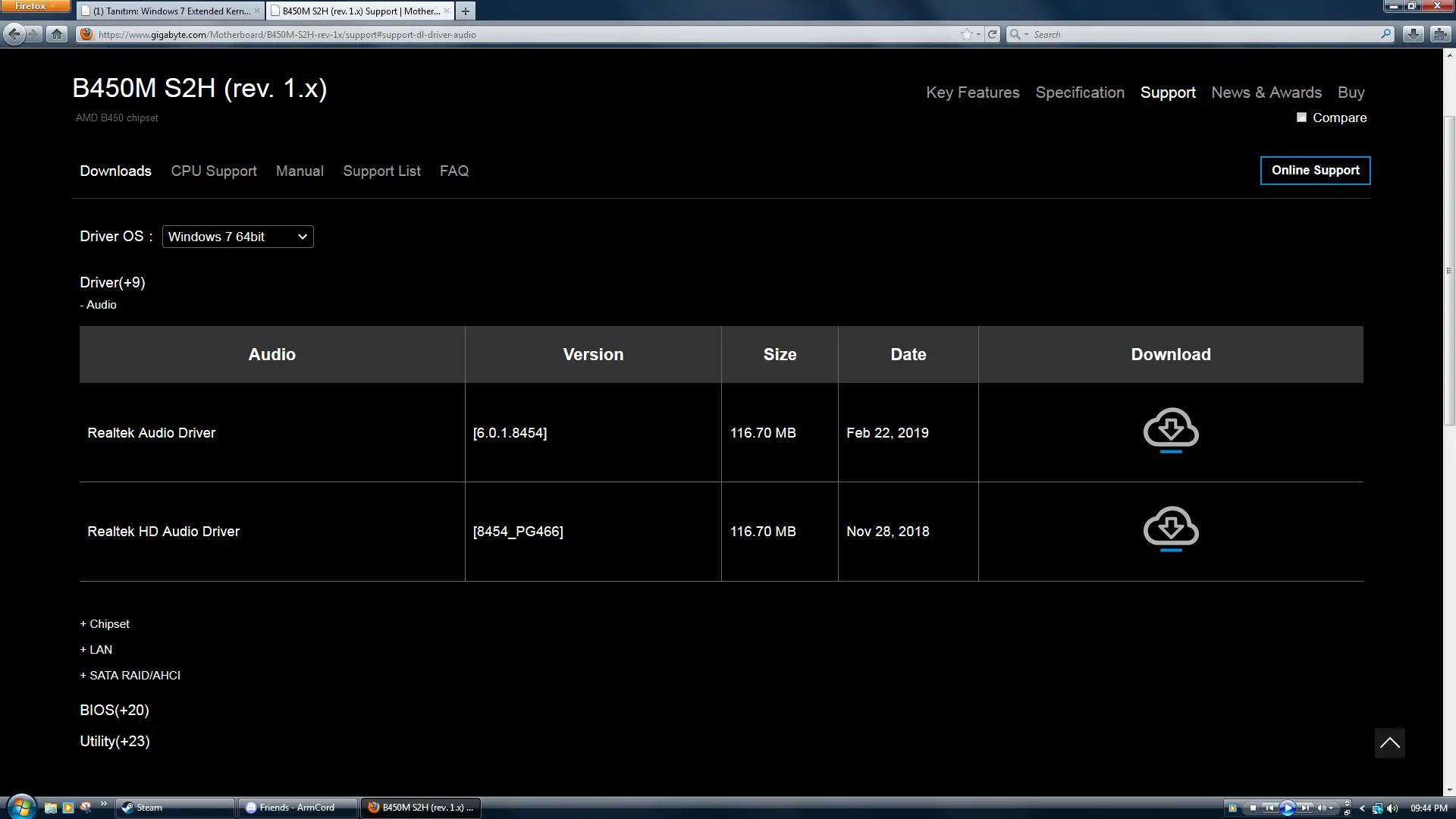Switch to the CPU Support tab
This screenshot has width=1456, height=819.
(214, 171)
